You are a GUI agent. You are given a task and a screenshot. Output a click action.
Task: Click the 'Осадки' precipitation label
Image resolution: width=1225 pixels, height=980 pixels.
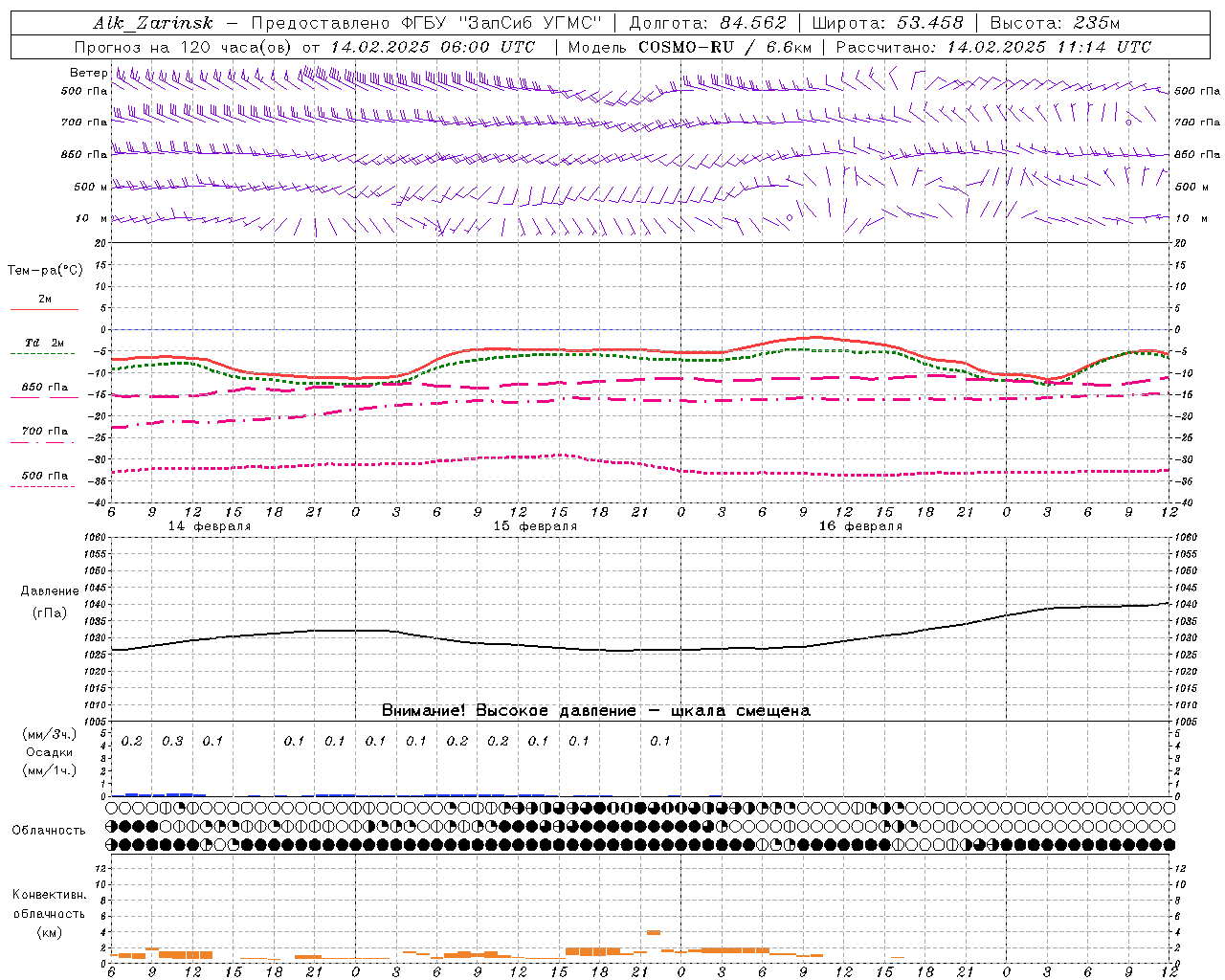pos(49,752)
